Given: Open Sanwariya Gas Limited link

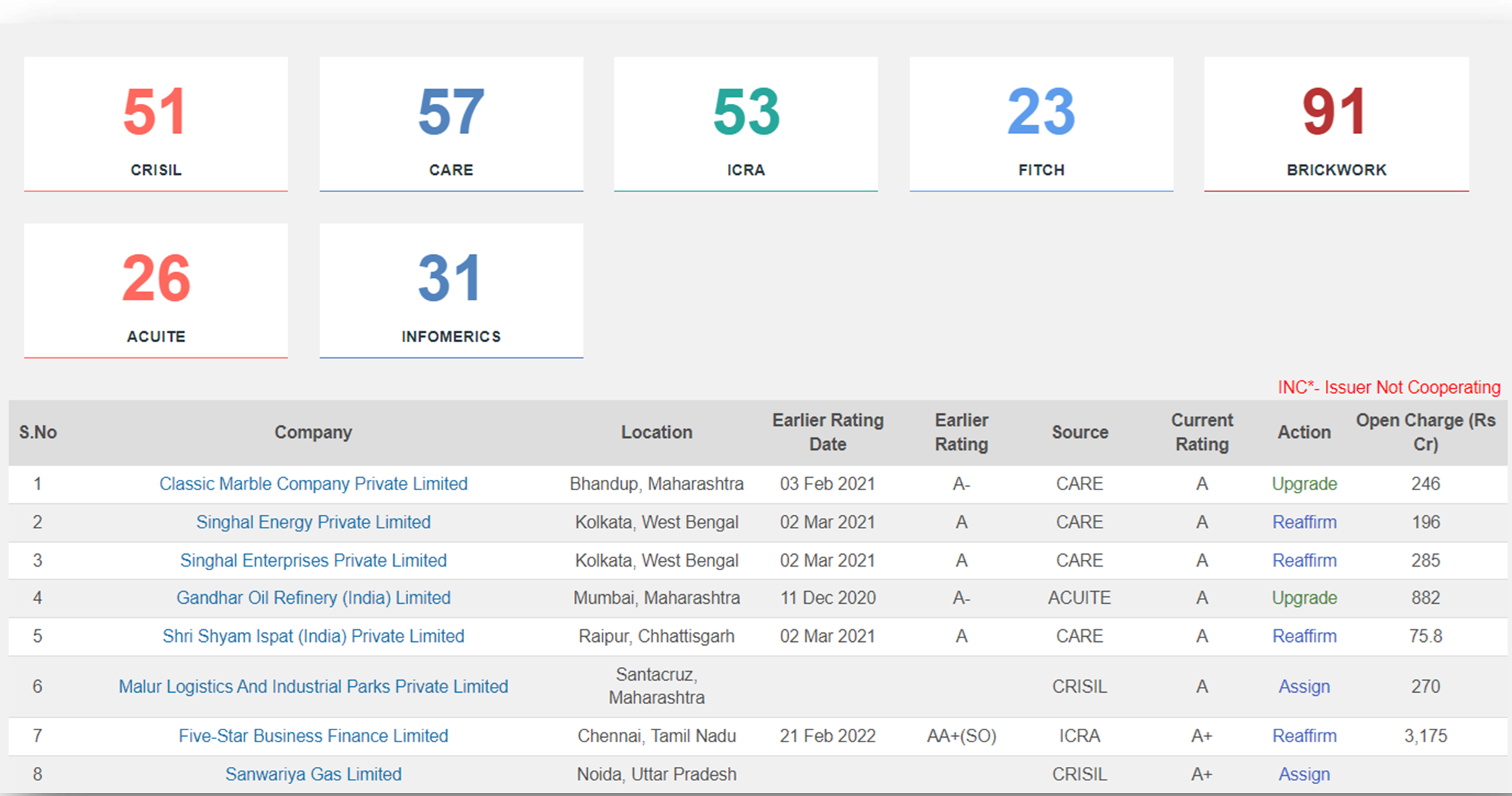Looking at the screenshot, I should 313,774.
